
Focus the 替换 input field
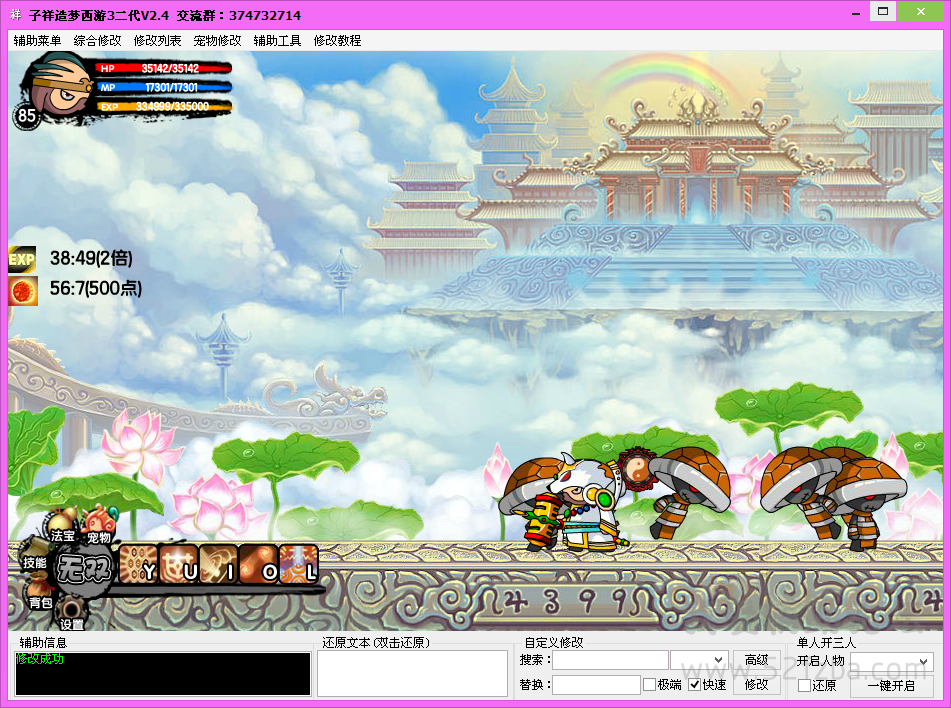coord(596,685)
